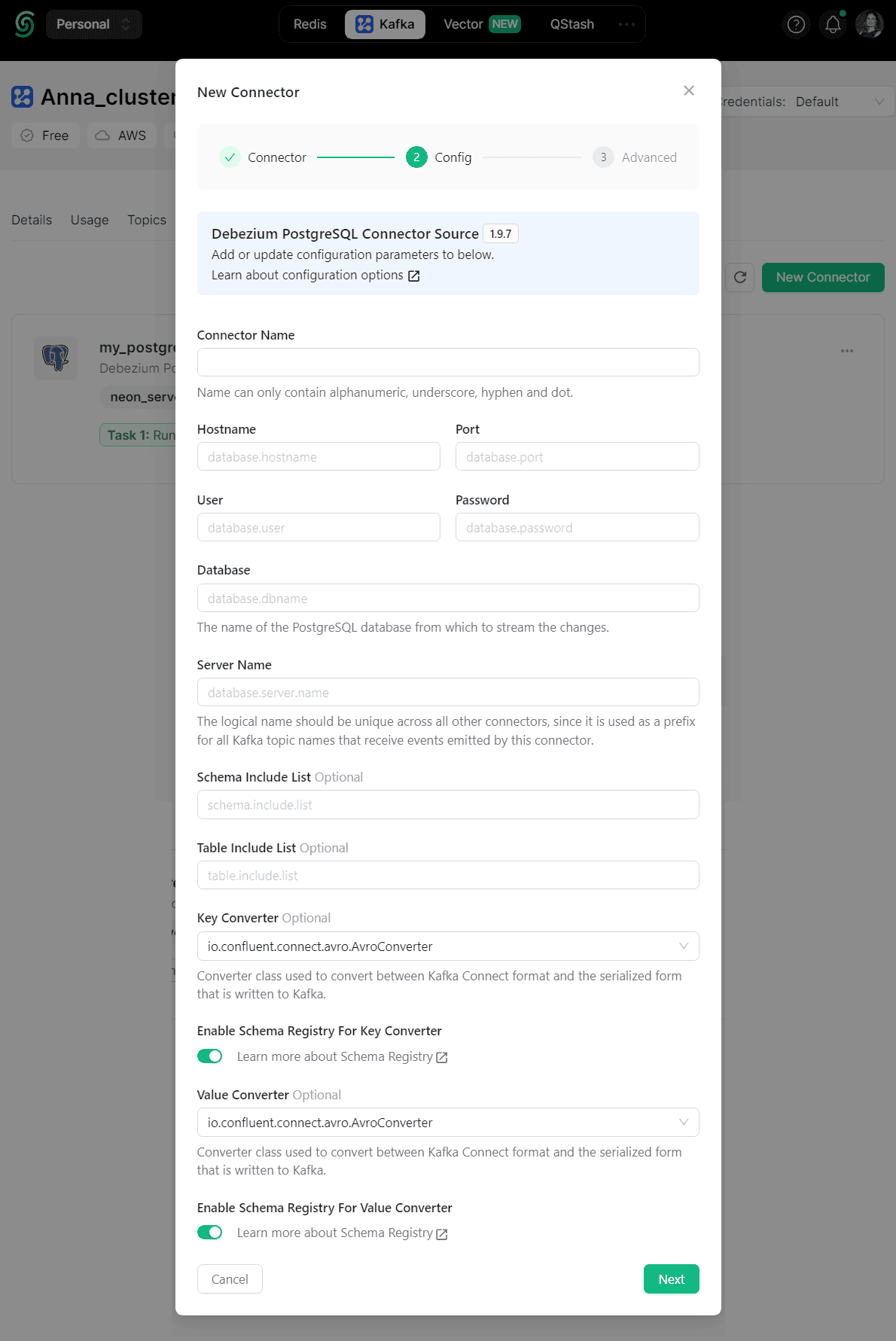The height and width of the screenshot is (1341, 896).
Task: Open the connector three-dot options menu
Action: [x=847, y=351]
